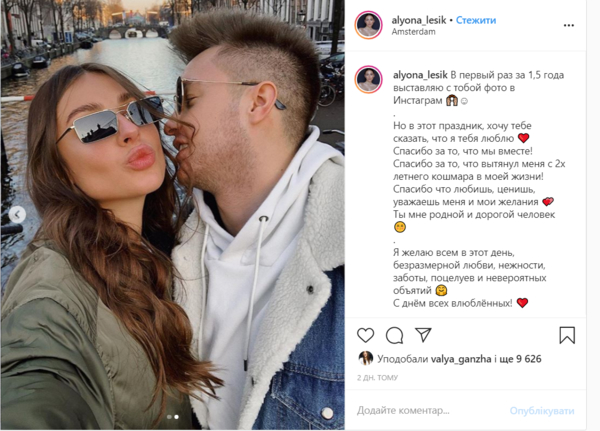Open alyona_lesik username in post header

pyautogui.click(x=419, y=20)
